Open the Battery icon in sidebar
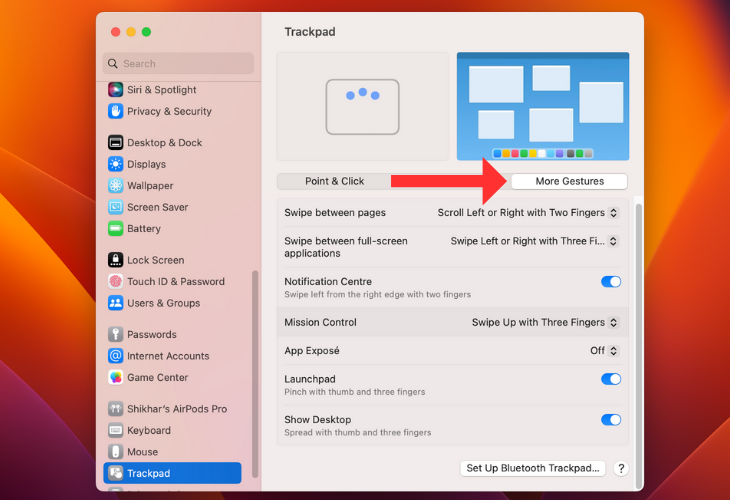The height and width of the screenshot is (500, 730). point(116,229)
